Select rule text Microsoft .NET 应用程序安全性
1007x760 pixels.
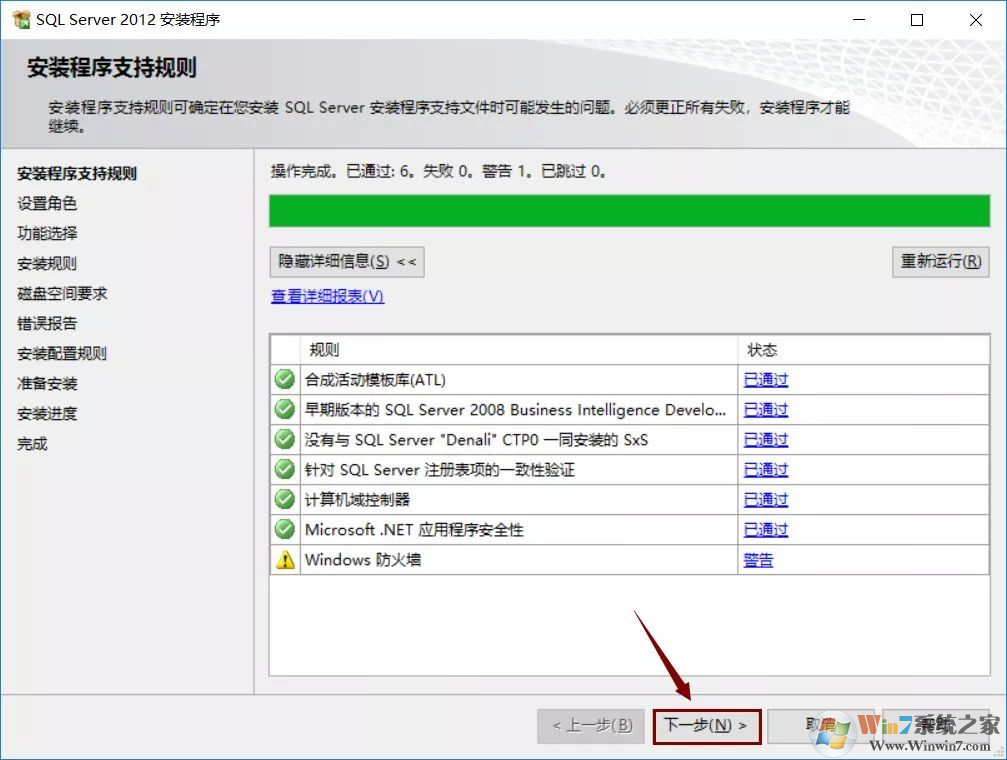[x=414, y=530]
